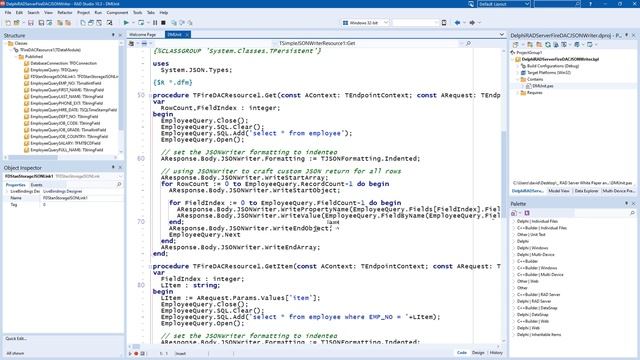
Task: Switch to the Design view tab
Action: 478,353
